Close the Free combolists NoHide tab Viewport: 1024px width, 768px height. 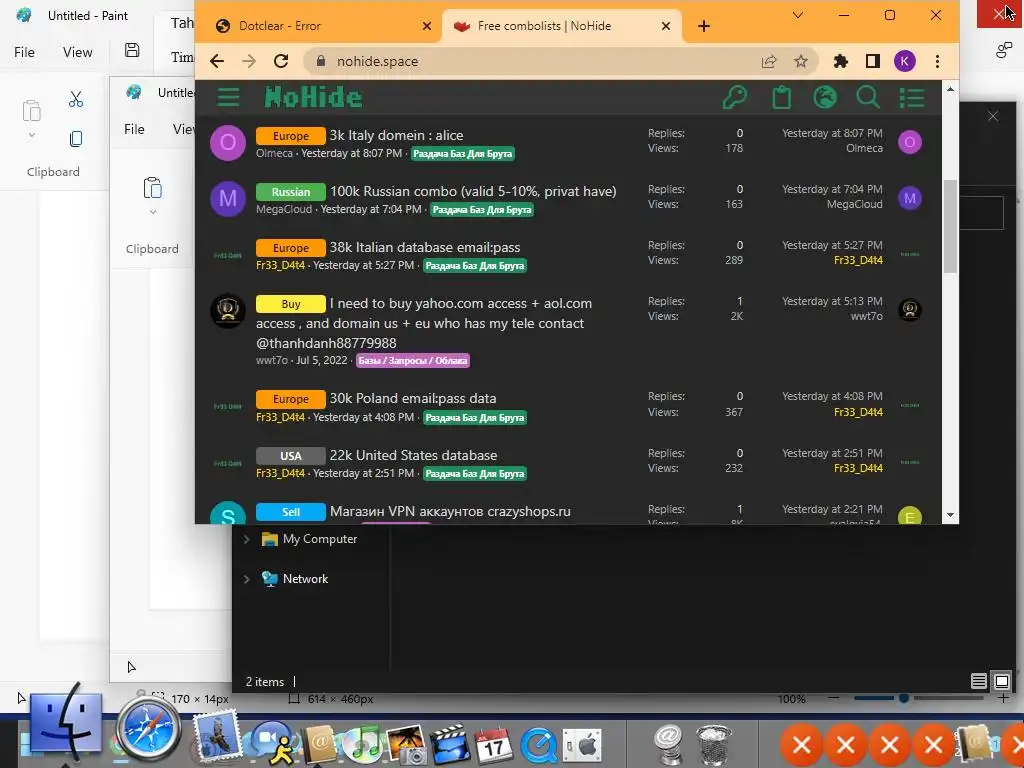665,26
